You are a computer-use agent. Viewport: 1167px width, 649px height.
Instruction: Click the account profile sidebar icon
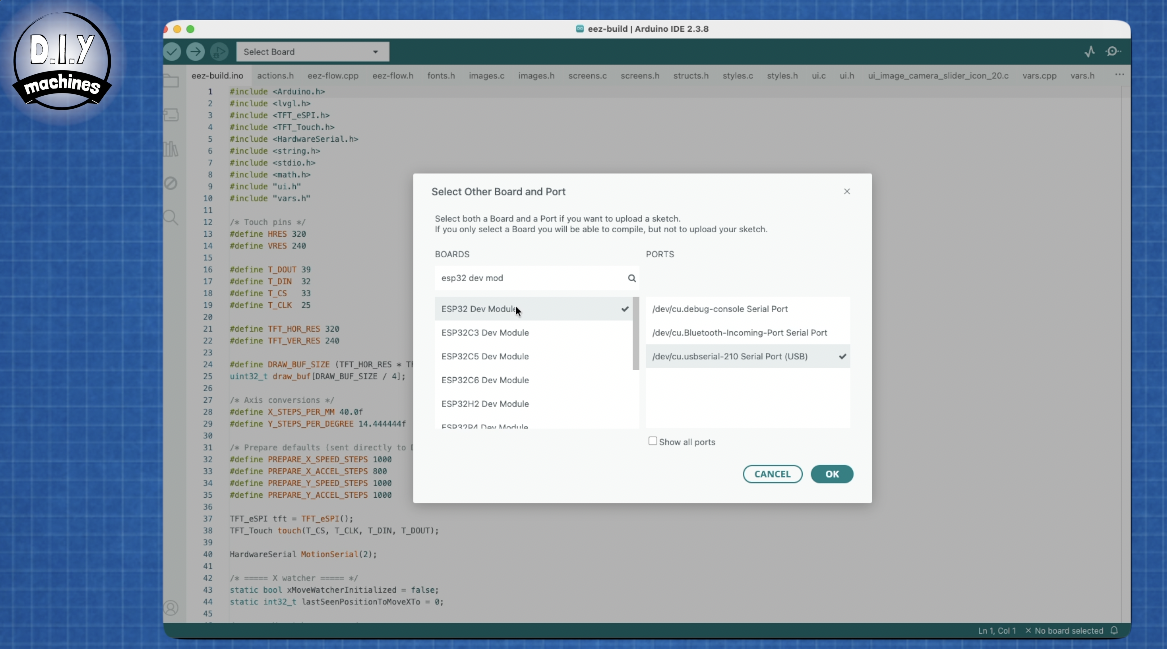171,608
